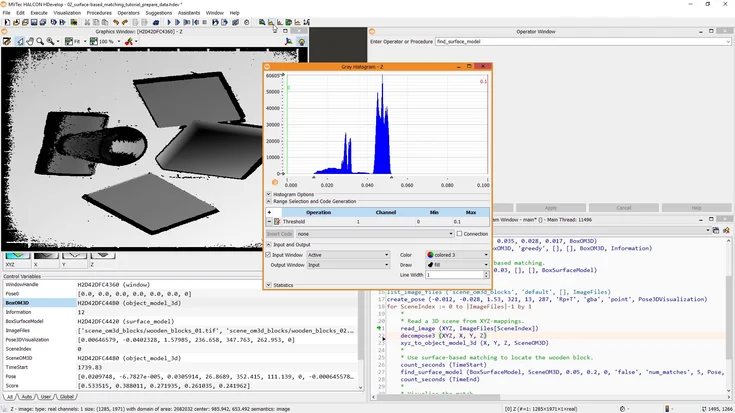Enable the Connection checkbox
The image size is (735, 413).
pos(459,234)
